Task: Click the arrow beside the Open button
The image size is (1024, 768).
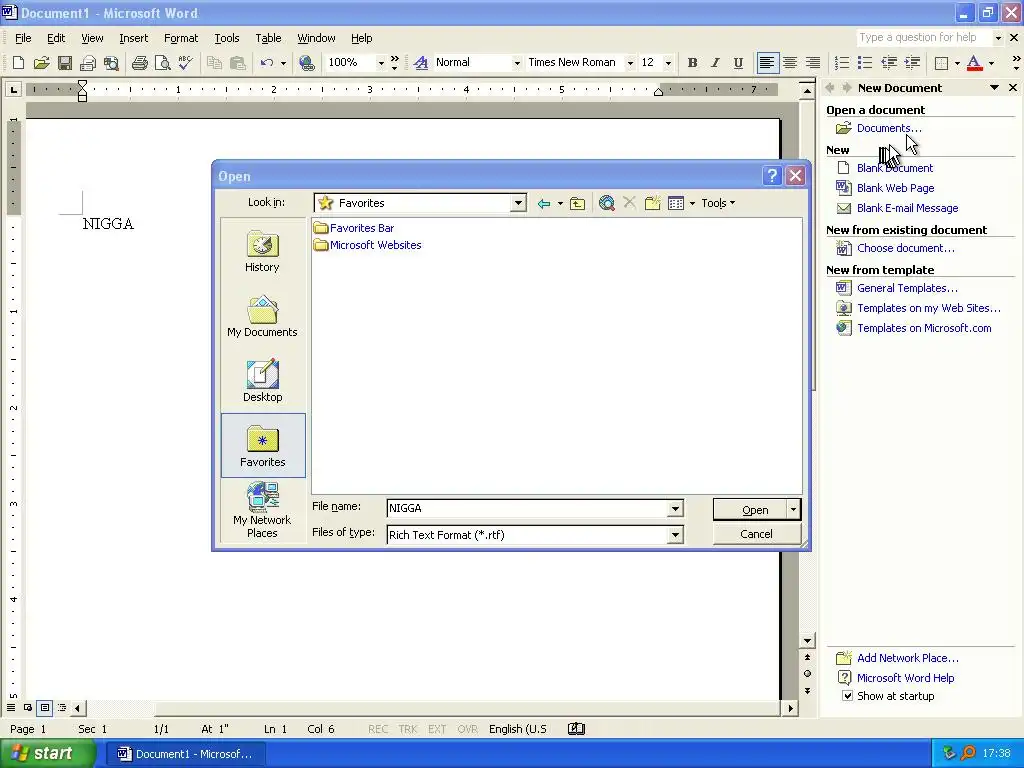Action: coord(793,510)
